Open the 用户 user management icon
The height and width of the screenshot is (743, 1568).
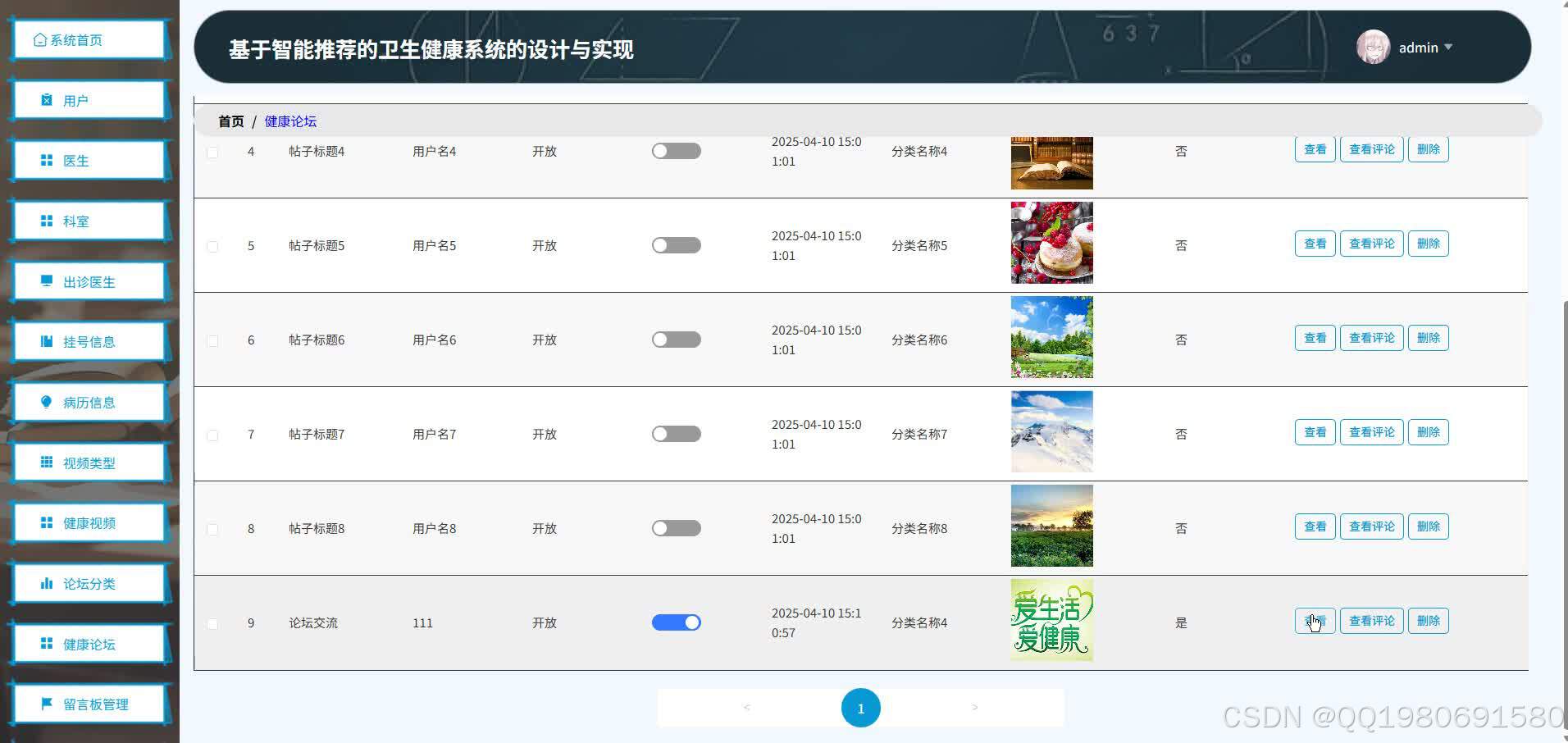(x=45, y=99)
